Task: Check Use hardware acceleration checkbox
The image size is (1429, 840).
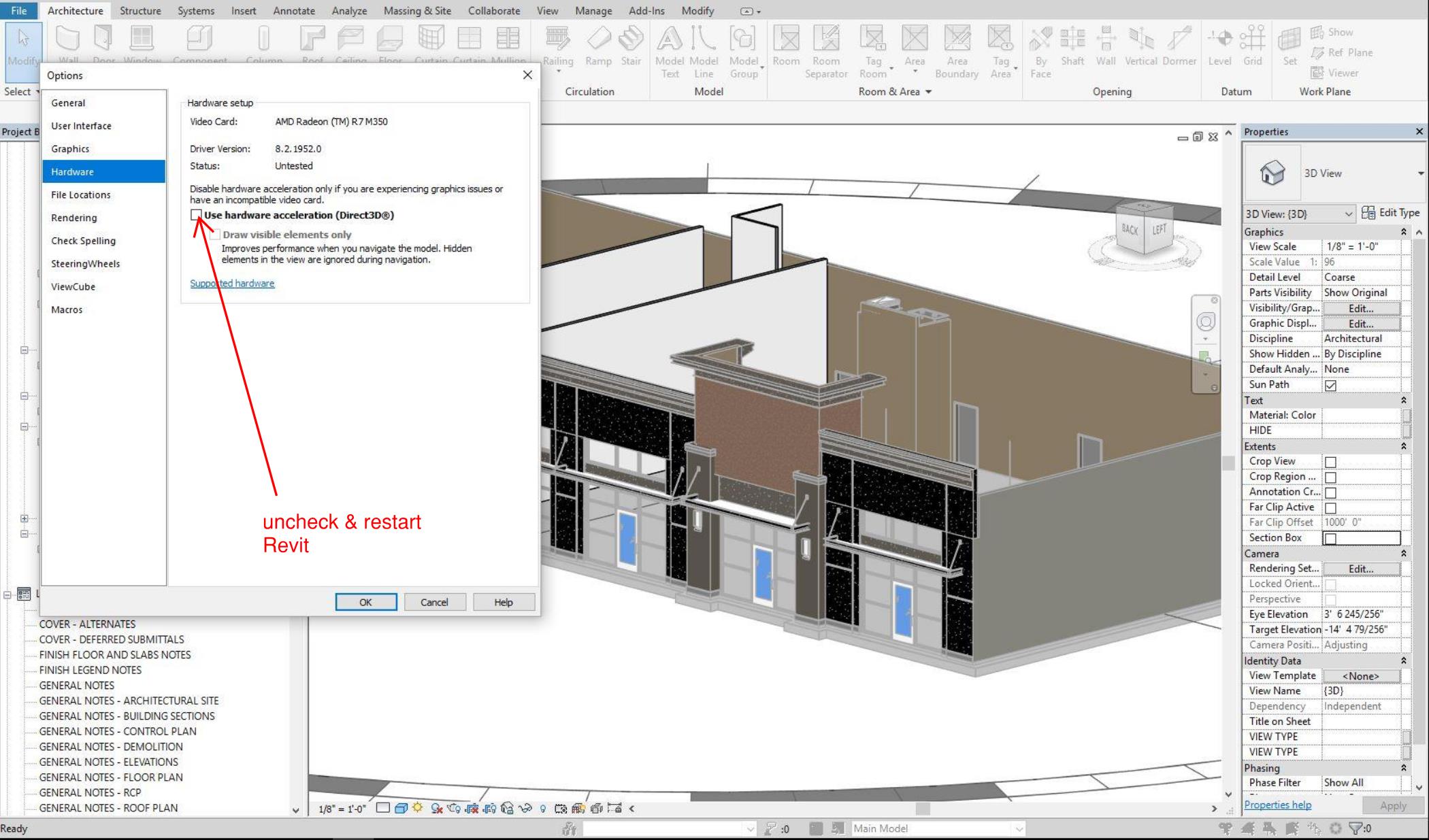Action: coord(196,215)
